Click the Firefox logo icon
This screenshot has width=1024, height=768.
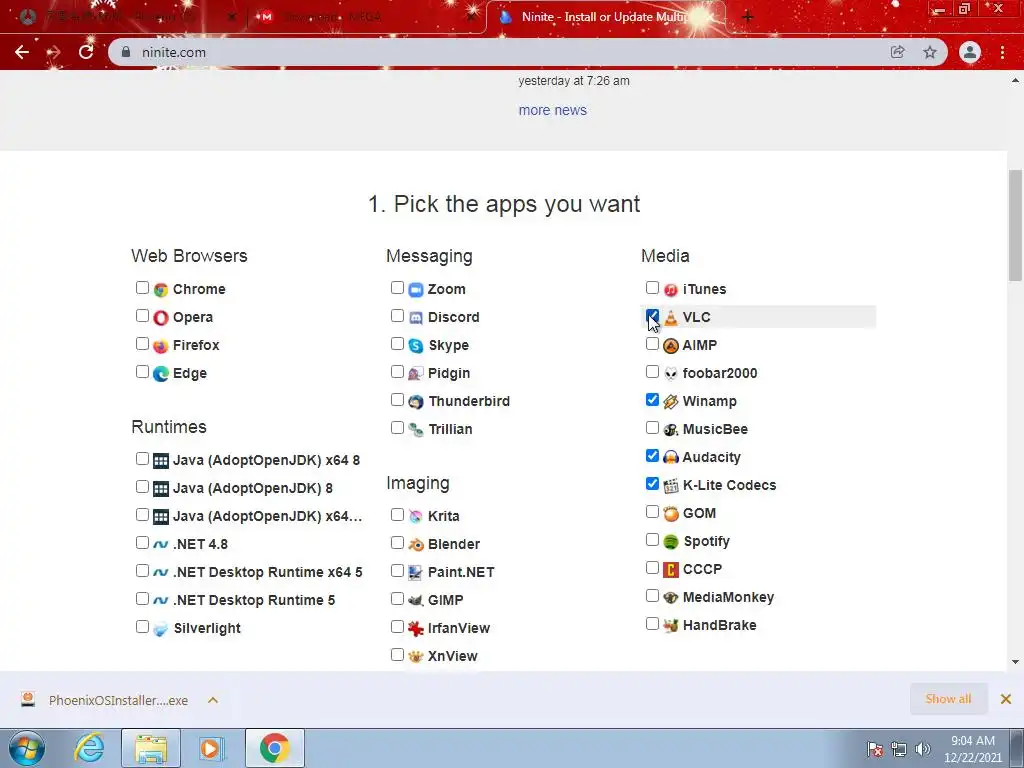point(161,345)
